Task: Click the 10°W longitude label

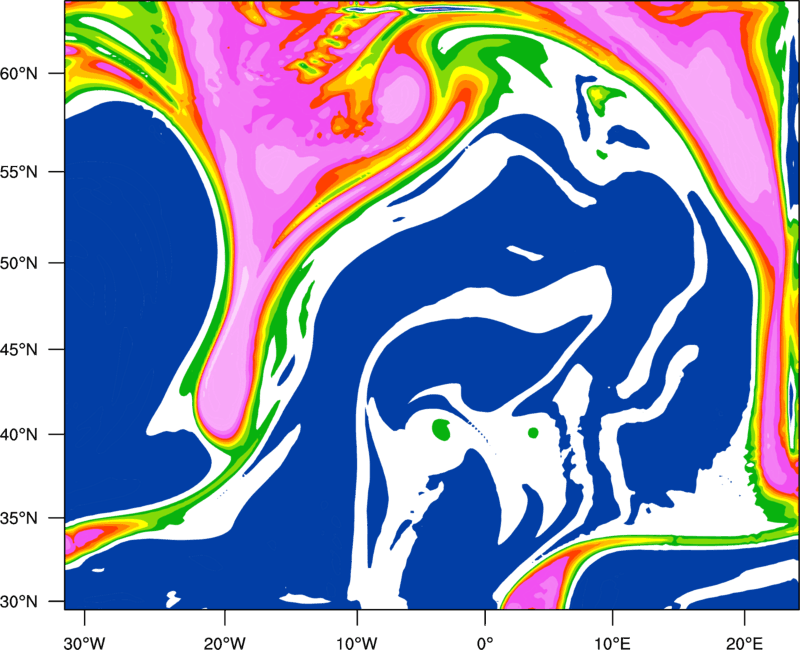Action: click(x=357, y=642)
